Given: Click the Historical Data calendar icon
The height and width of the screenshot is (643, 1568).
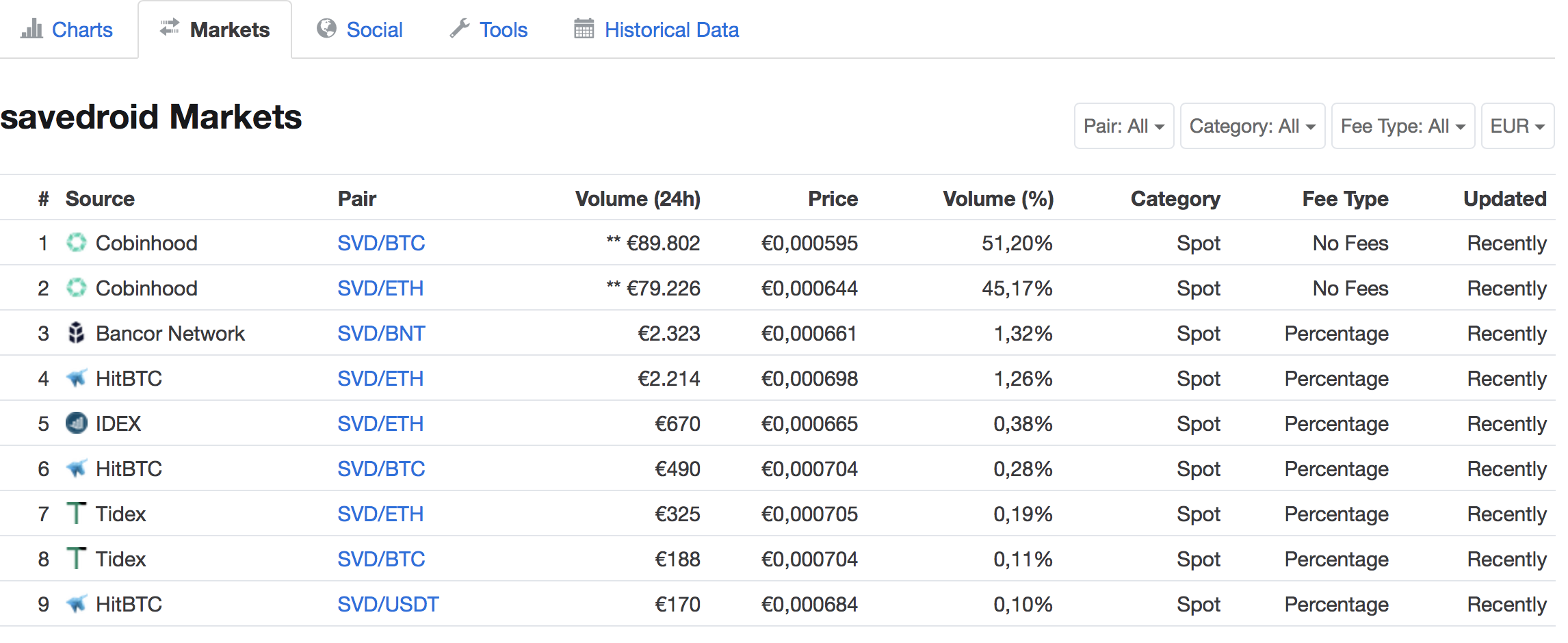Looking at the screenshot, I should [x=584, y=29].
